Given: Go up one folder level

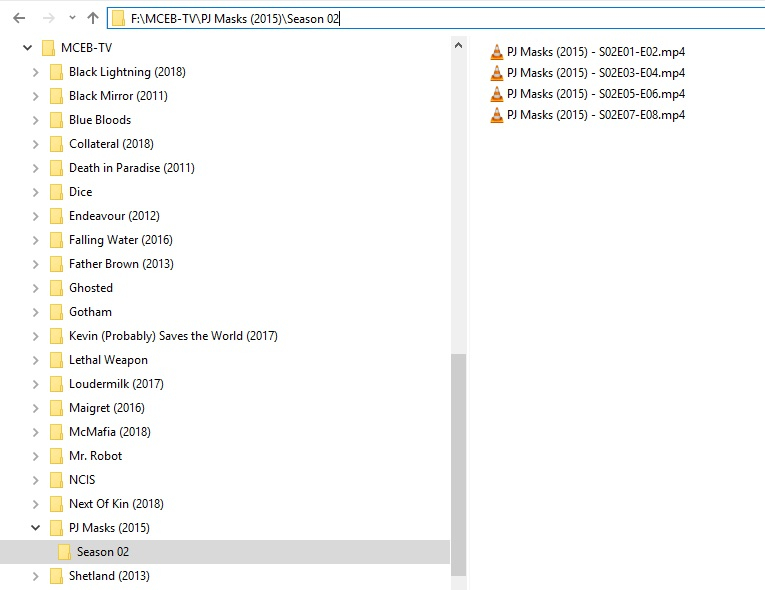Looking at the screenshot, I should tap(93, 18).
